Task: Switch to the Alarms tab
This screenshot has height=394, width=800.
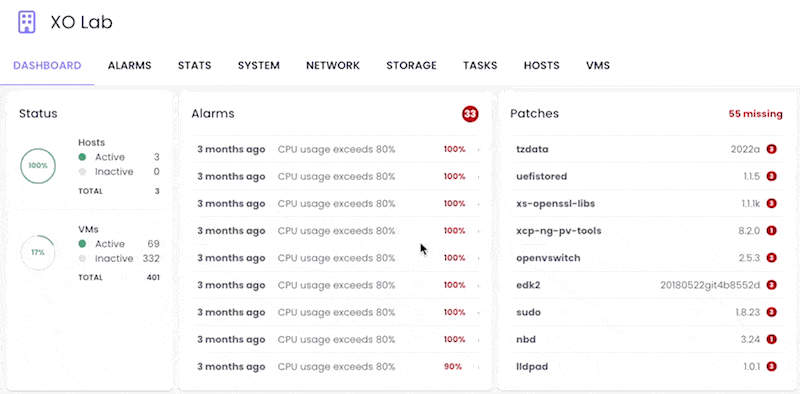Action: point(130,65)
